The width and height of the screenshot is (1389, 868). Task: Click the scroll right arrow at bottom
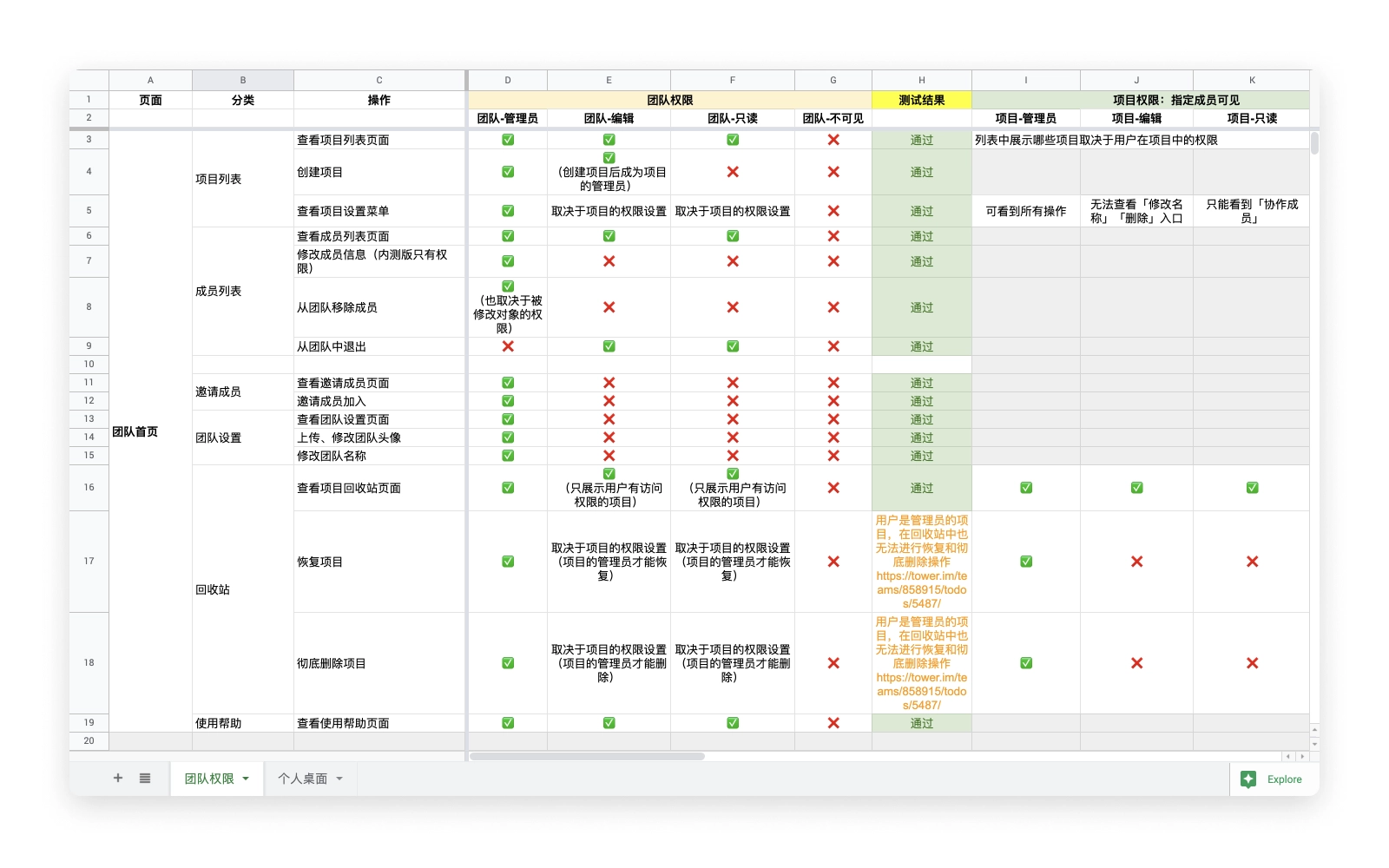[1302, 757]
